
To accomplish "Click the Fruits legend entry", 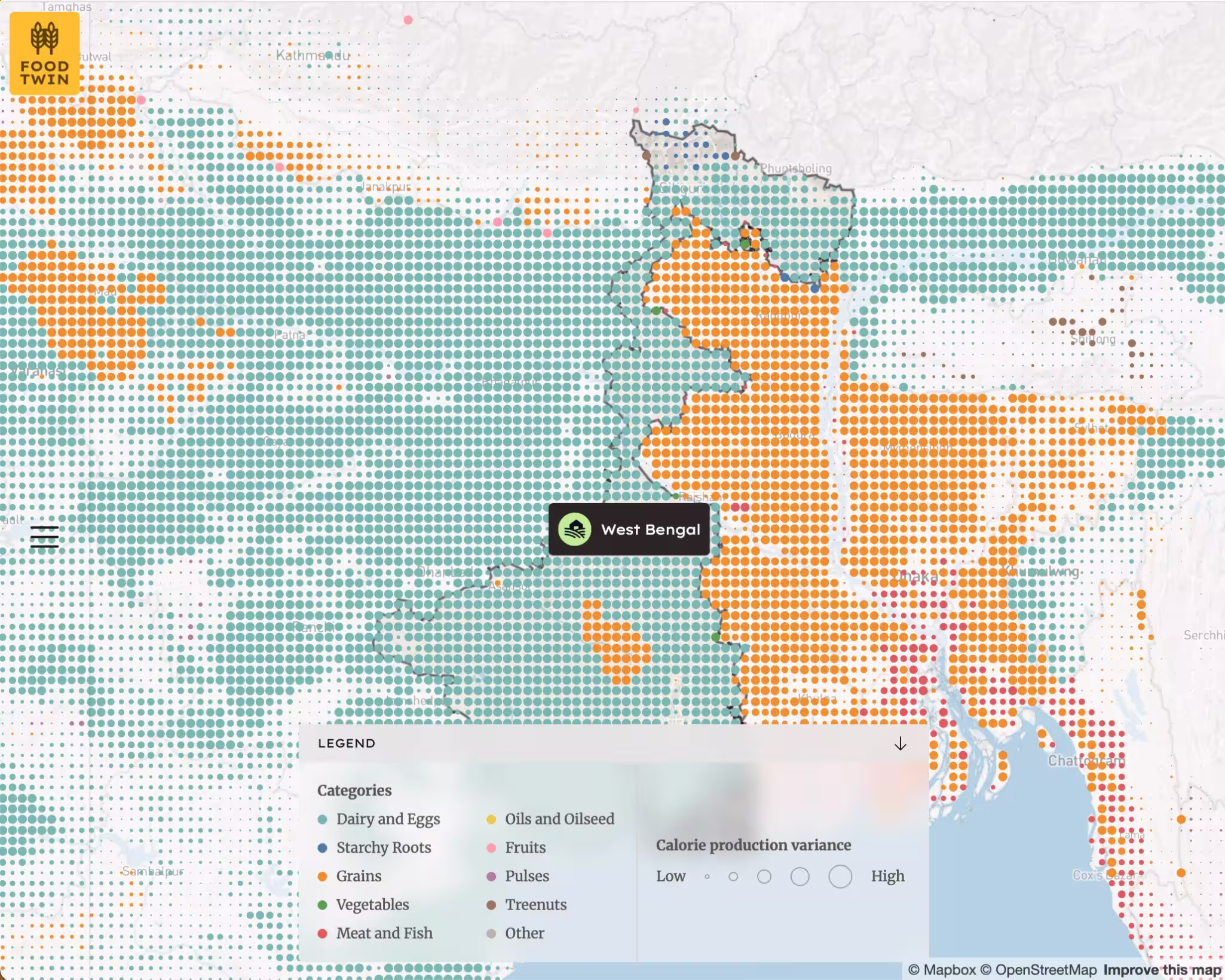I will click(525, 847).
